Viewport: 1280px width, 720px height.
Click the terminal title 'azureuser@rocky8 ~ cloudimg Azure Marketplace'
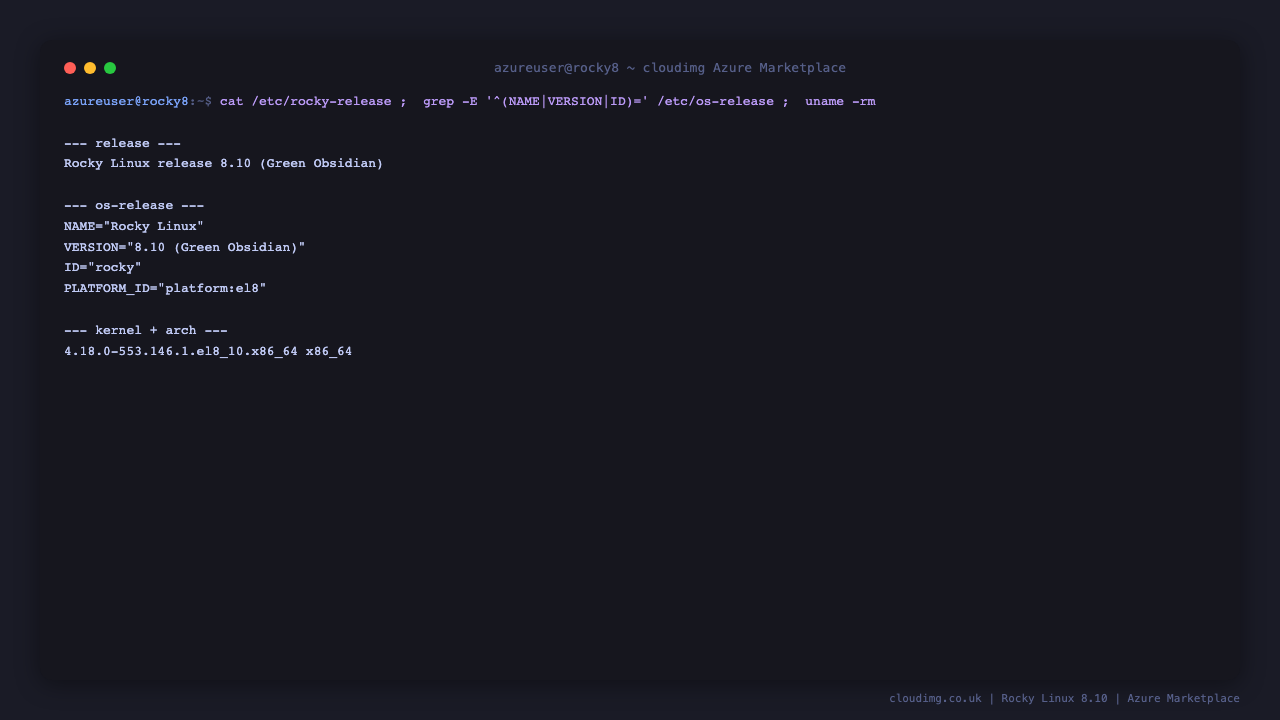point(670,68)
